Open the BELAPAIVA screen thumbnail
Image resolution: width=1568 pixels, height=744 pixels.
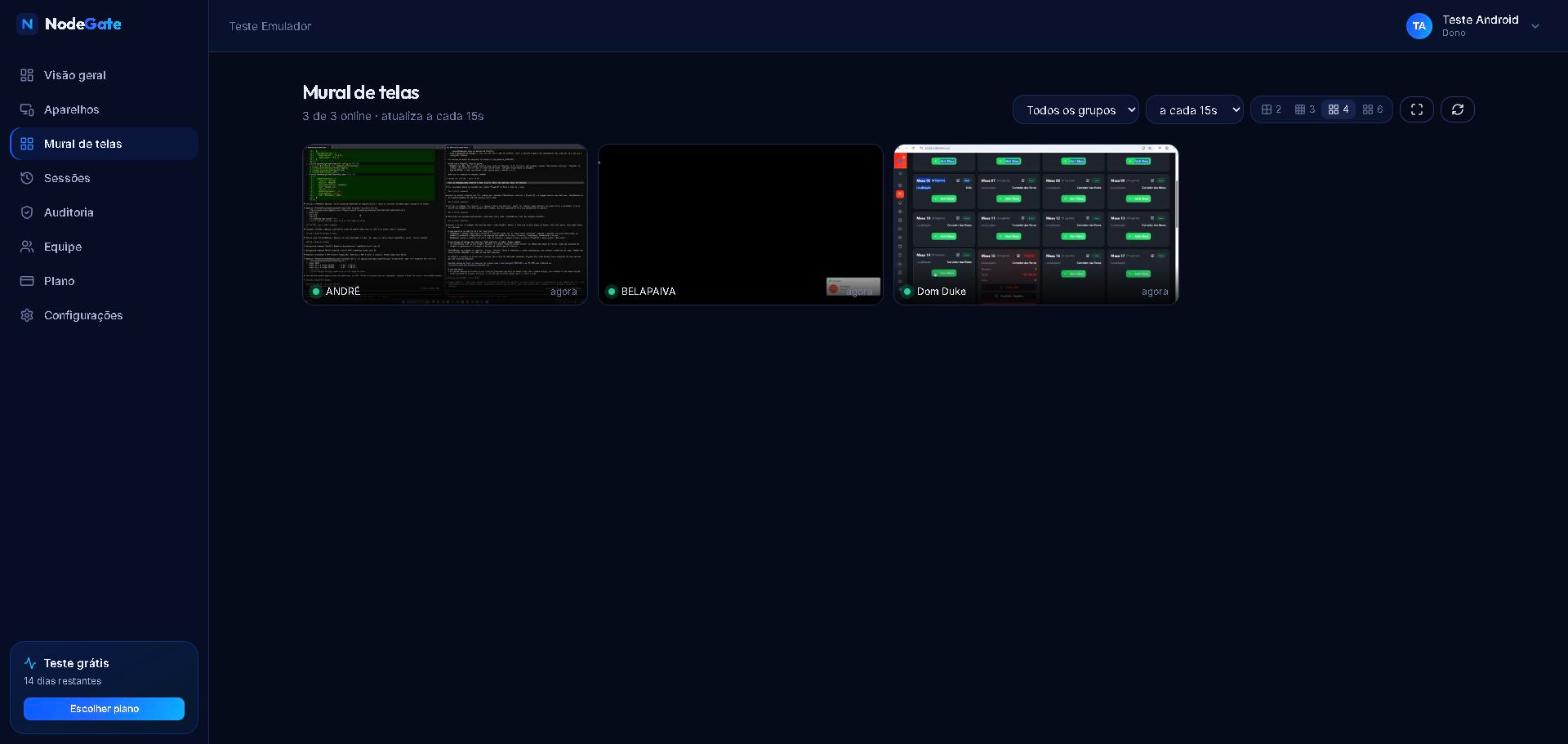pos(740,224)
